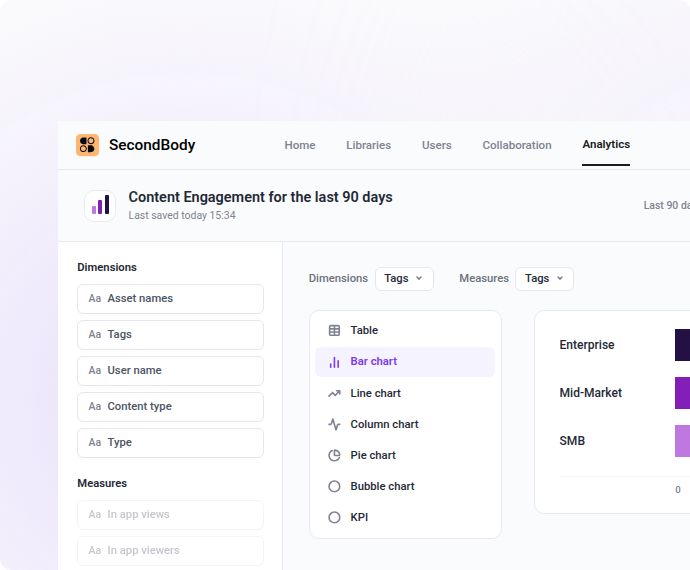Click the Aa icon beside Content type
The height and width of the screenshot is (570, 690).
tap(95, 406)
